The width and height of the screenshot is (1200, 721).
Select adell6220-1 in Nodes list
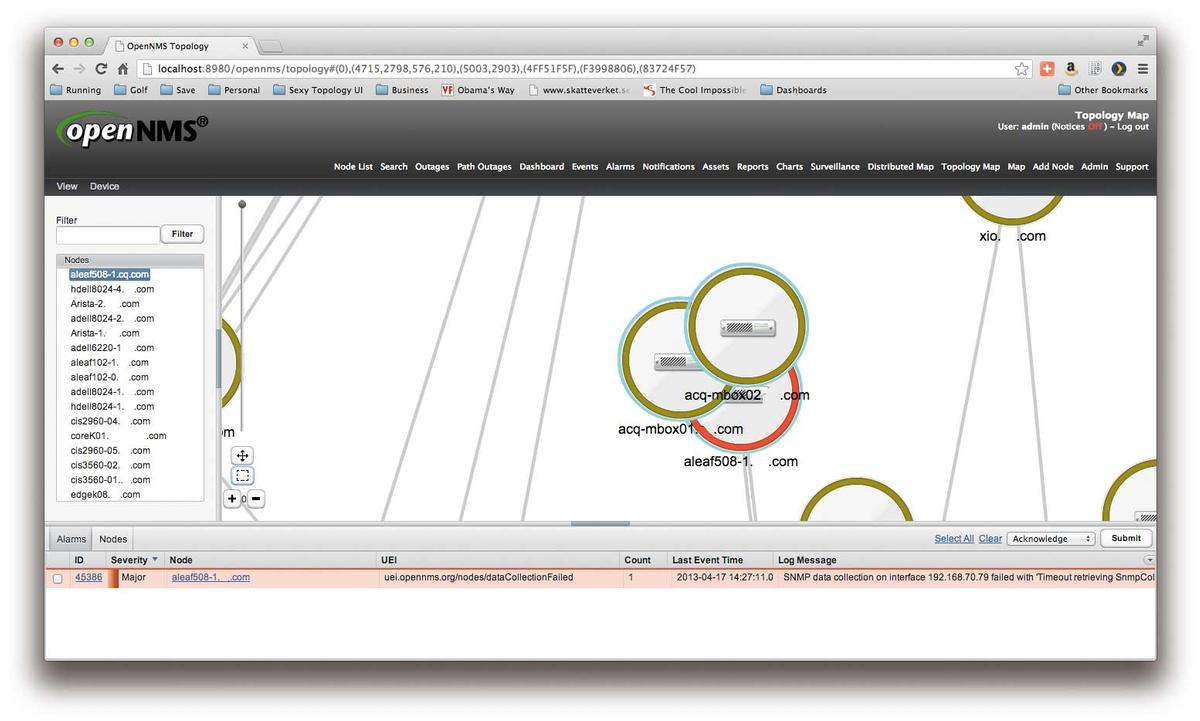(x=112, y=348)
